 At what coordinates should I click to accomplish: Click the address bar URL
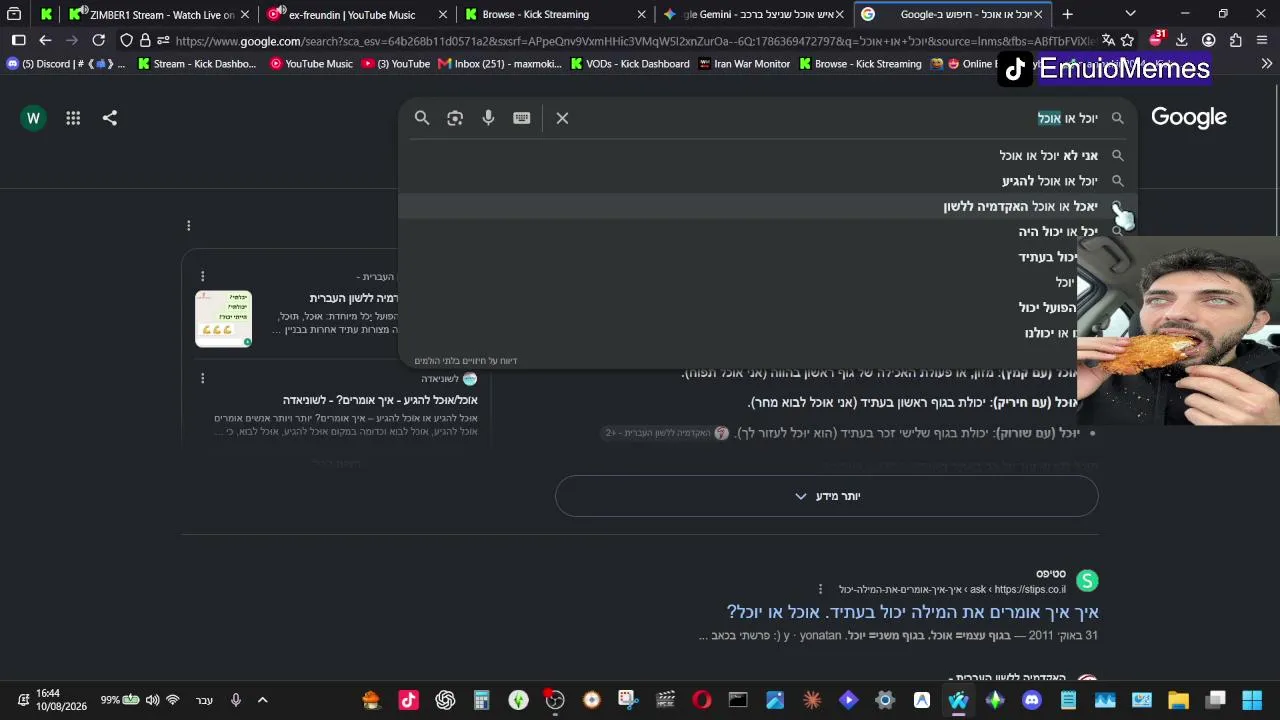coord(635,41)
